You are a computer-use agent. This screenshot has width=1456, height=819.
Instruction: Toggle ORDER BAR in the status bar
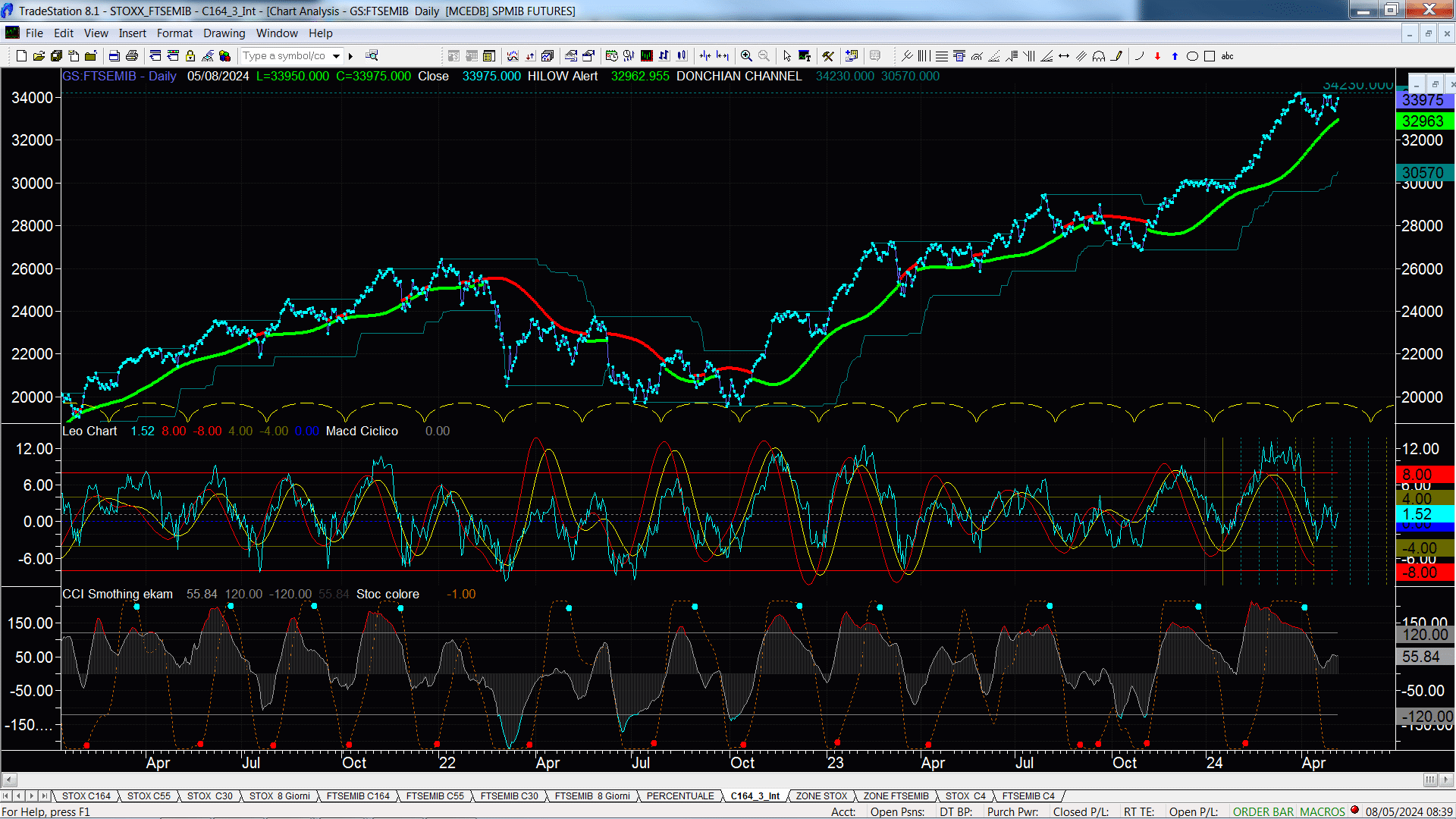[x=1263, y=811]
